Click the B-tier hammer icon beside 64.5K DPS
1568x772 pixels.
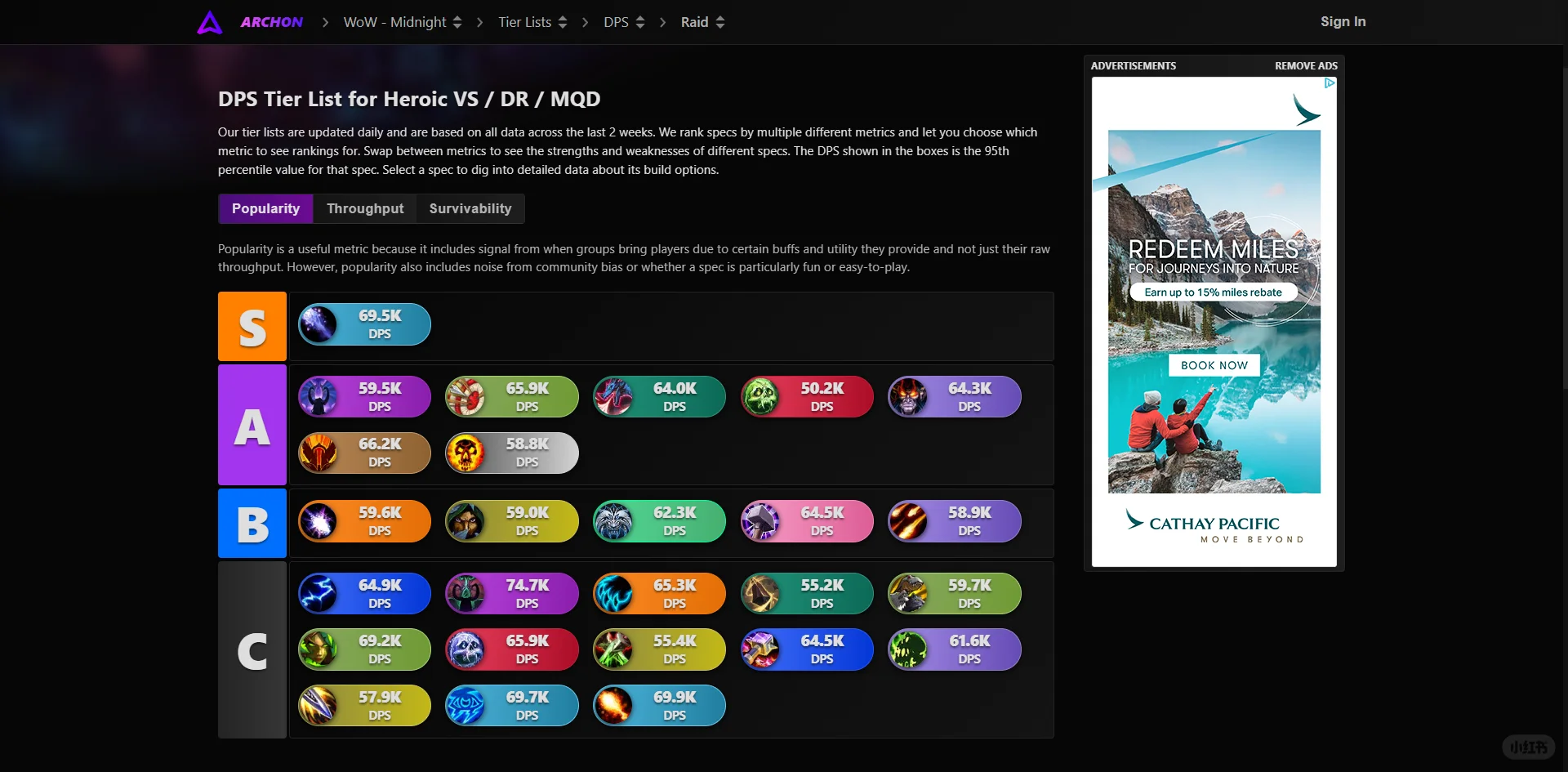[761, 521]
